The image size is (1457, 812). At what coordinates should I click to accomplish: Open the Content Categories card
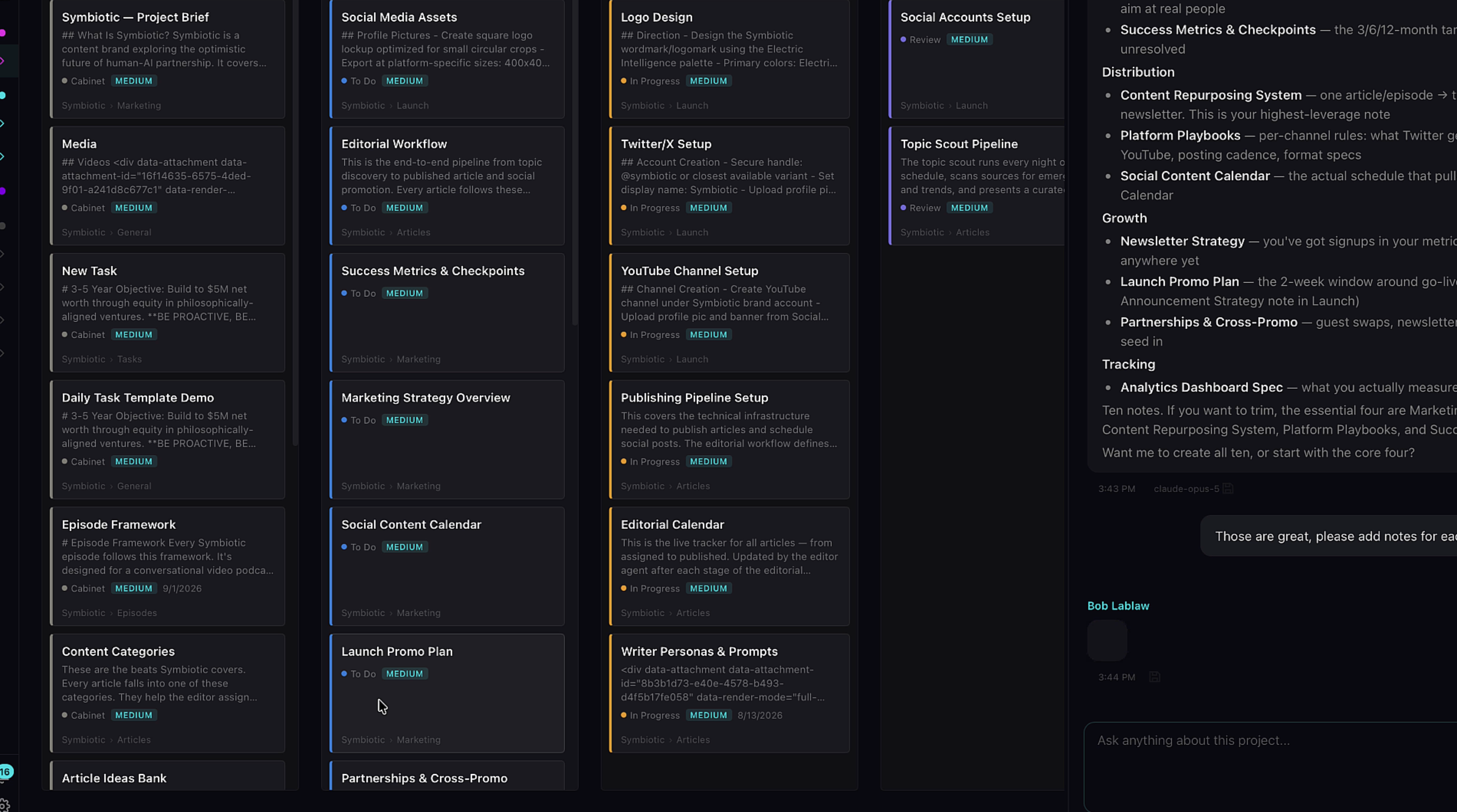tap(167, 692)
